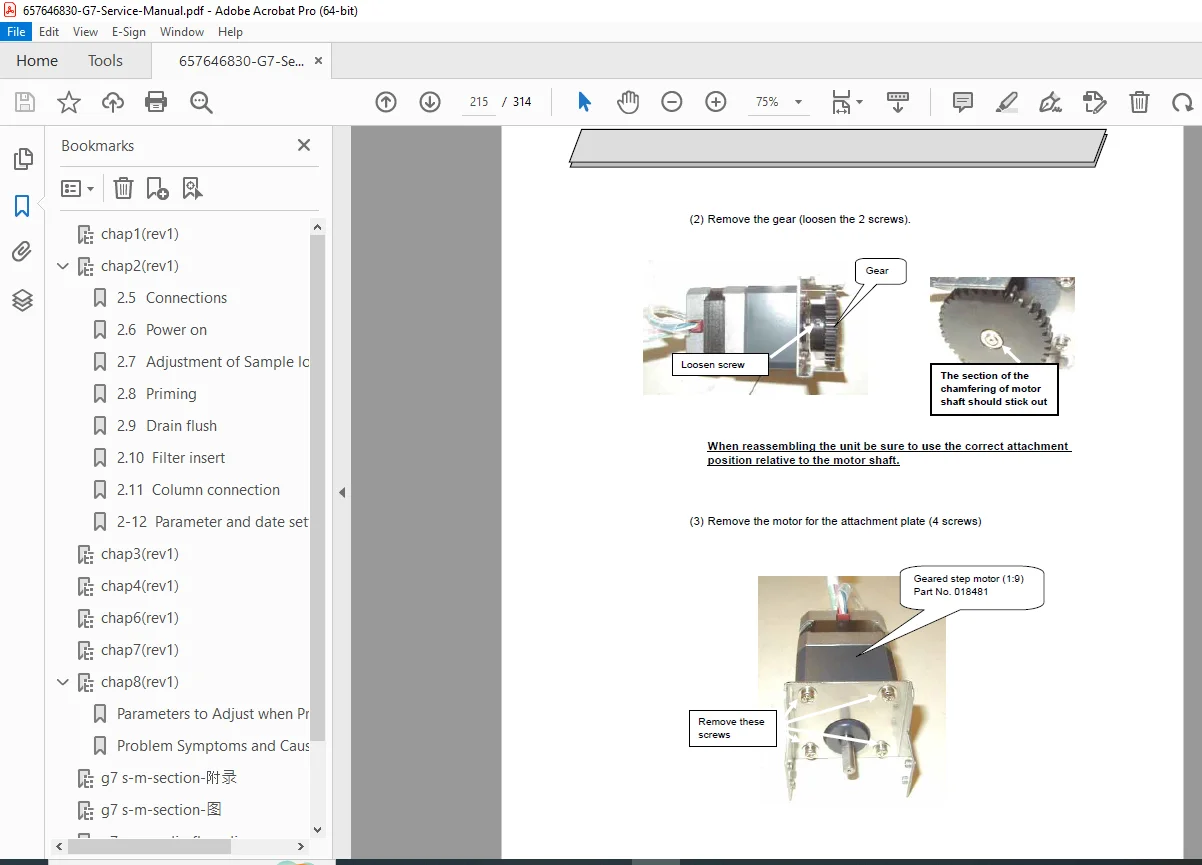Activate the selection arrow tool
The height and width of the screenshot is (865, 1202).
[x=585, y=102]
